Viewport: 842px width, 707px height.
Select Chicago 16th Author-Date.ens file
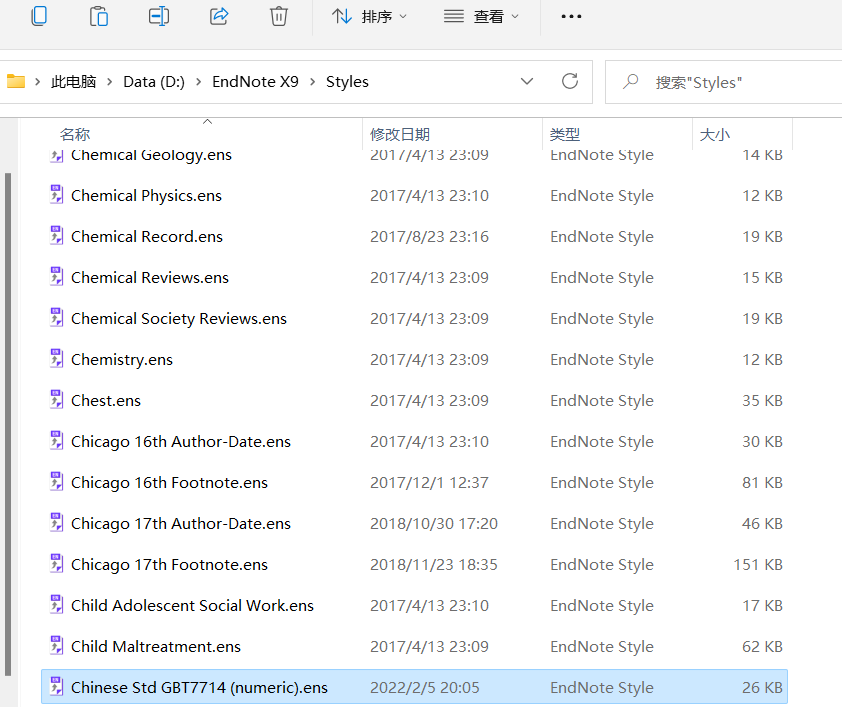coord(414,441)
